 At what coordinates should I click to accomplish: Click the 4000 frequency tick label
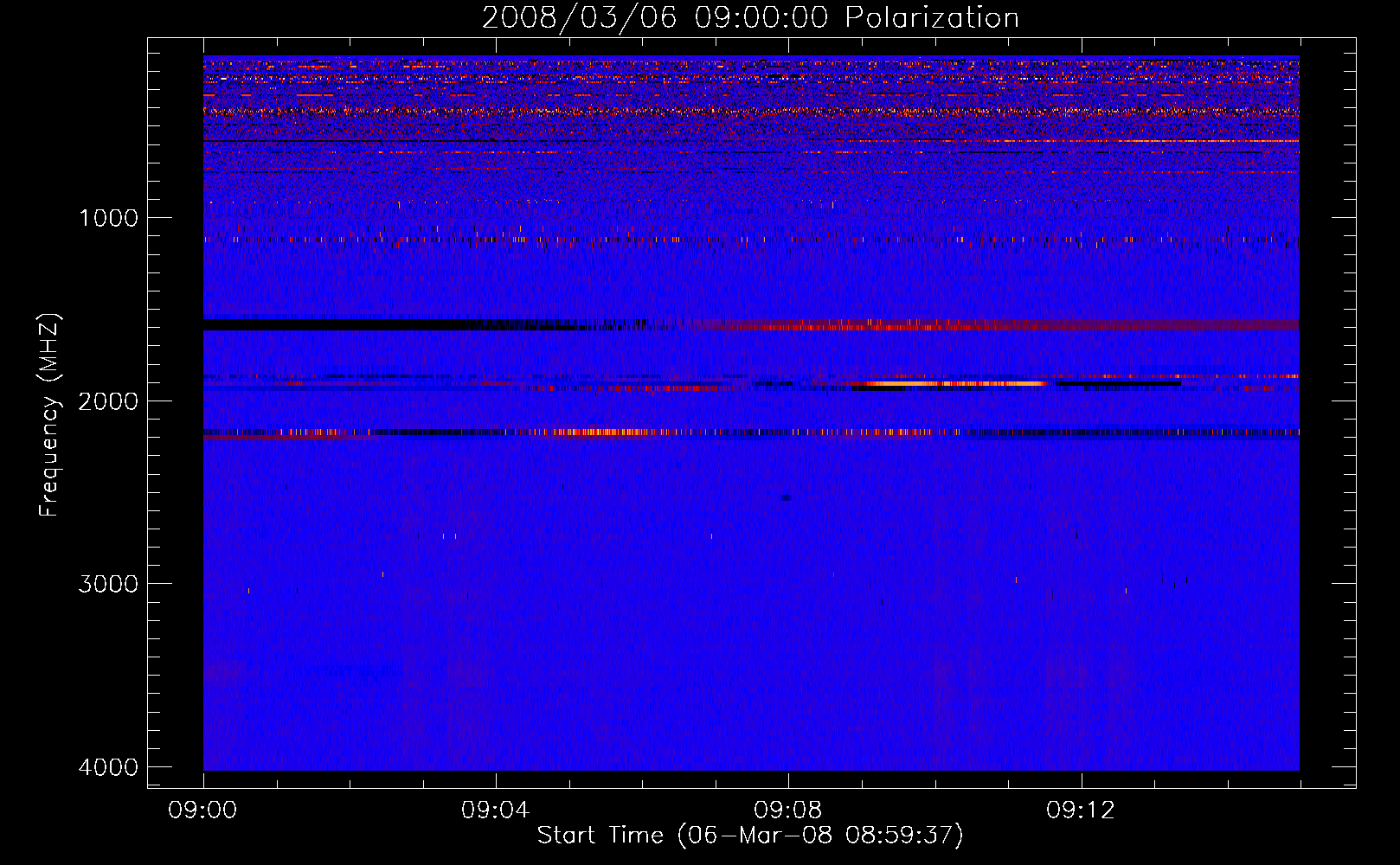(x=109, y=767)
